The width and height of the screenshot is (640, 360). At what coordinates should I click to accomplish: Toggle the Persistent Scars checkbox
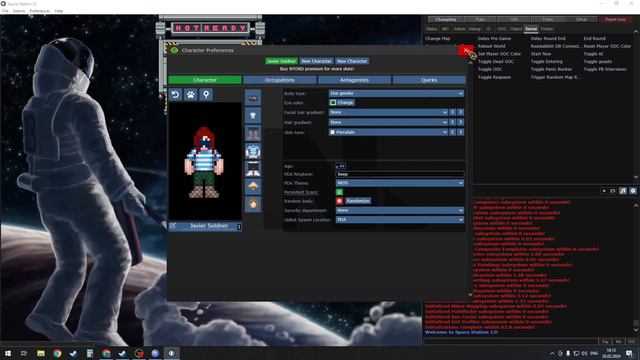tap(339, 192)
